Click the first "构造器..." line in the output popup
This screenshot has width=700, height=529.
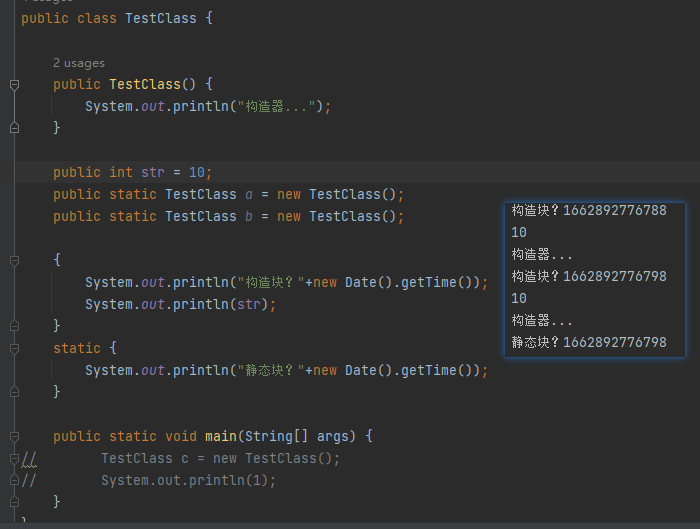tap(542, 254)
